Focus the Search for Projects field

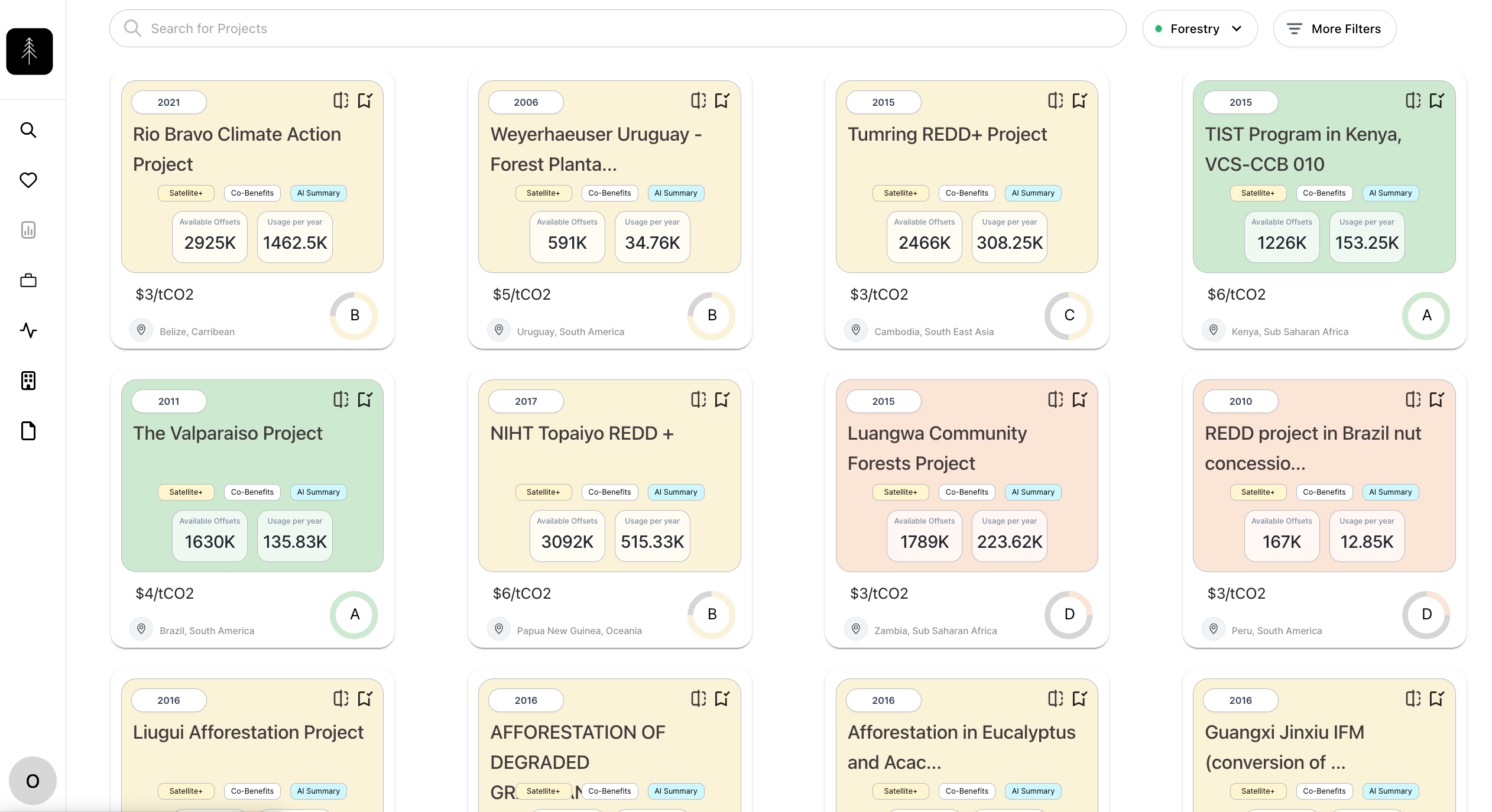(618, 28)
